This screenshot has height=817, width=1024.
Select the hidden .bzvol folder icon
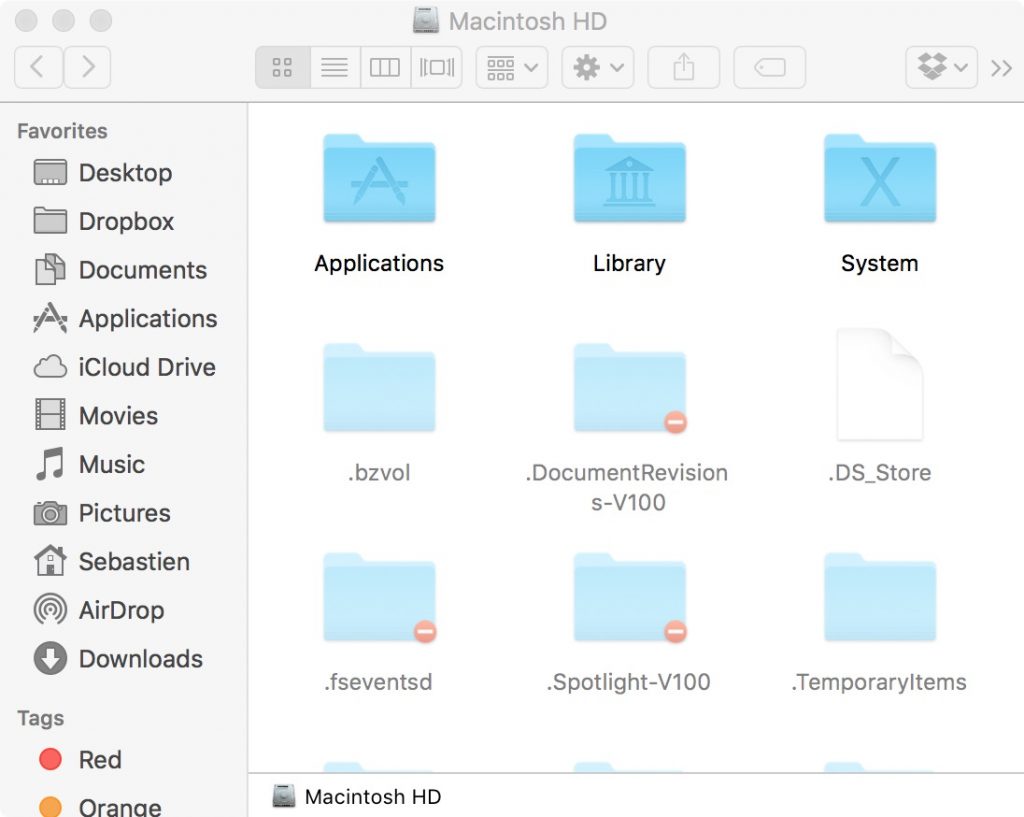[379, 388]
